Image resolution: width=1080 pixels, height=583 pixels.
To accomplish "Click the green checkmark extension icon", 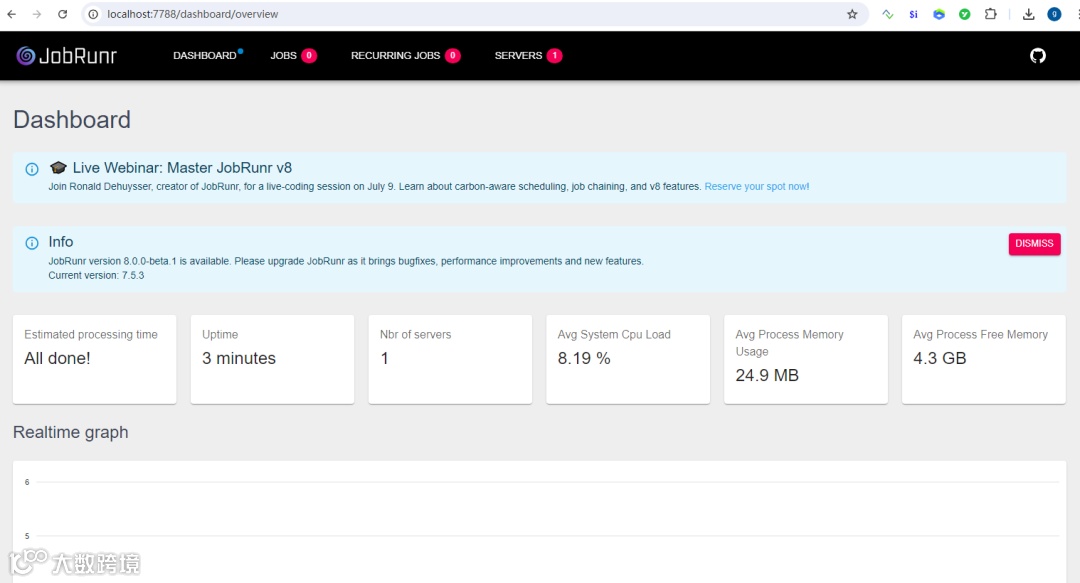I will pos(964,14).
